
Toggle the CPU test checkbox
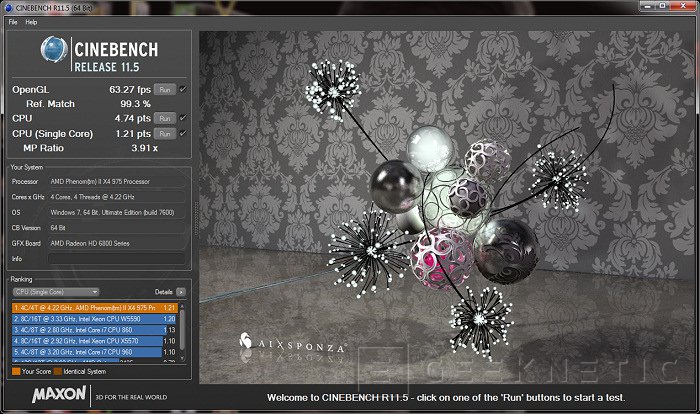tap(183, 118)
